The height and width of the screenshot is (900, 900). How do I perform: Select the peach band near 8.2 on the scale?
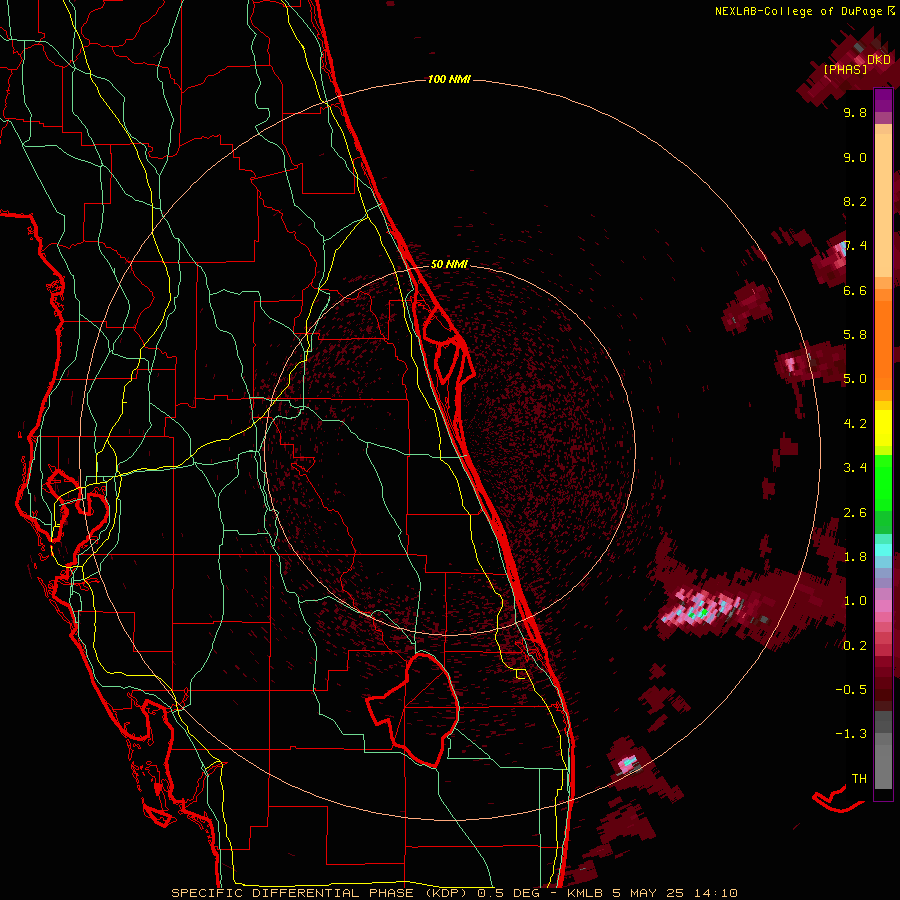tap(883, 205)
